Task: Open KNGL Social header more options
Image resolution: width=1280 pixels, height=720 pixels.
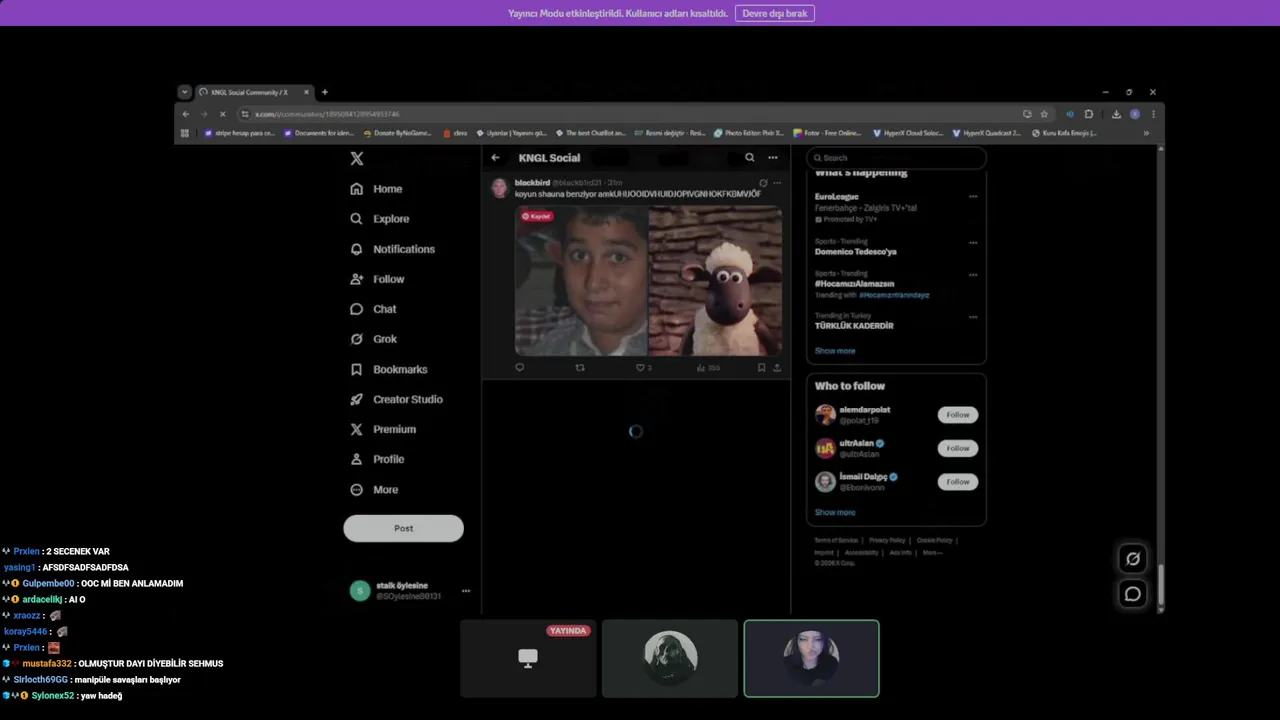Action: (772, 158)
